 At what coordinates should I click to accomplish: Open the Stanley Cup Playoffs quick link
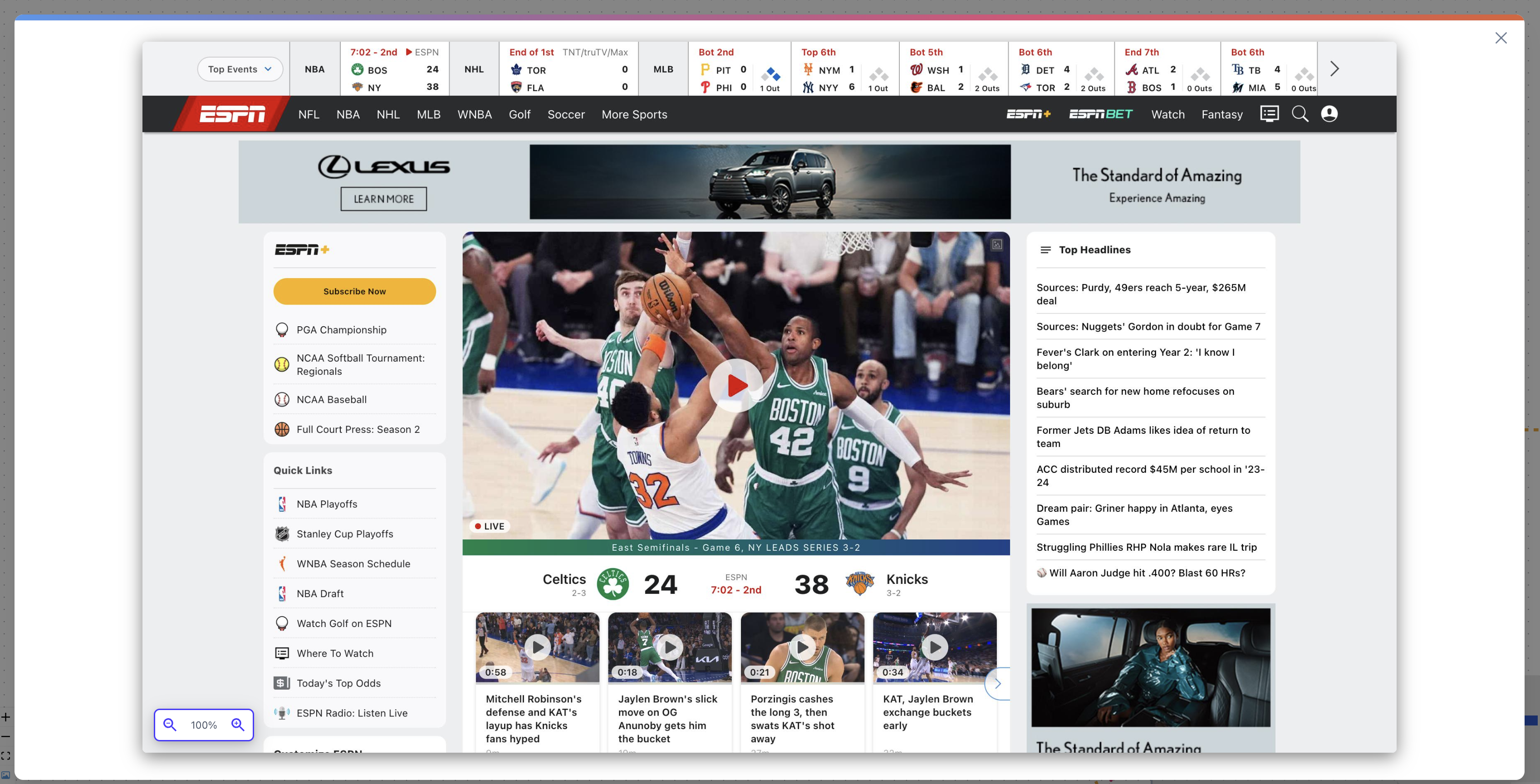344,534
